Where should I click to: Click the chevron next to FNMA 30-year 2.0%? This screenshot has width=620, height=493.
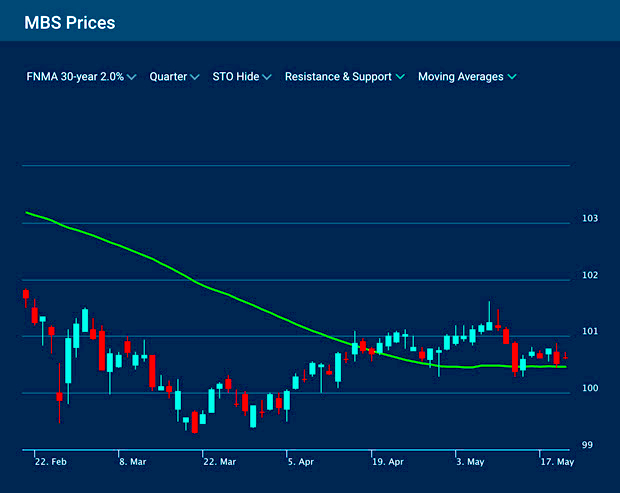[x=132, y=77]
